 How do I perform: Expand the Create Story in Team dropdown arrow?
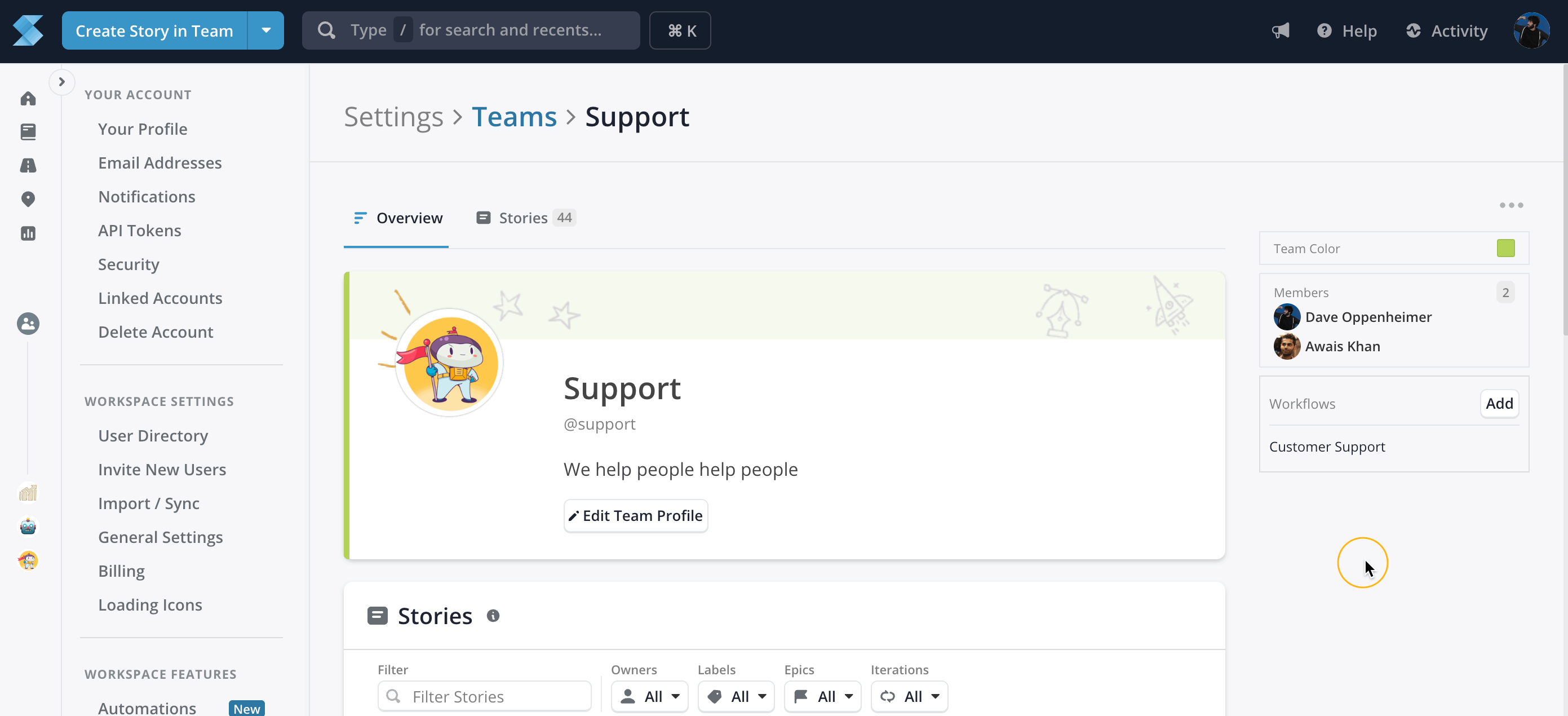pyautogui.click(x=266, y=30)
